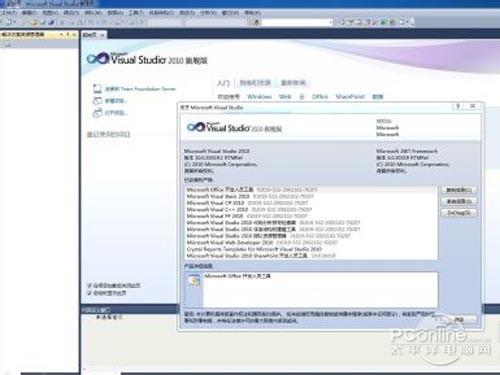Switch to the 最新新闻 tab

tap(293, 83)
